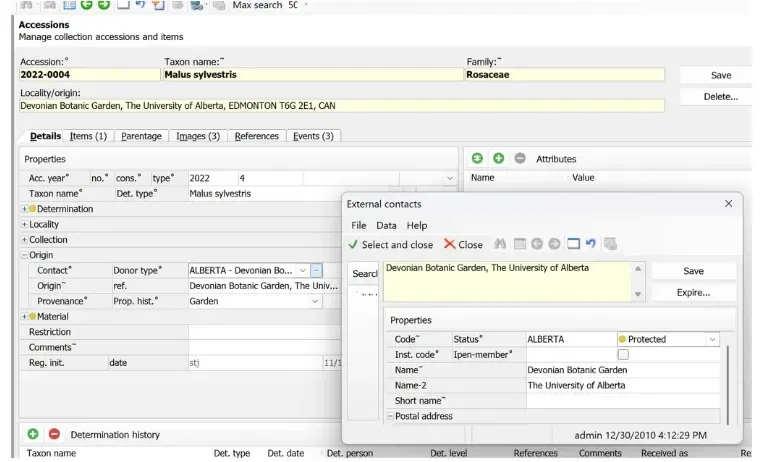
Task: Click External contacts properties vertical scrollbar
Action: [727, 384]
